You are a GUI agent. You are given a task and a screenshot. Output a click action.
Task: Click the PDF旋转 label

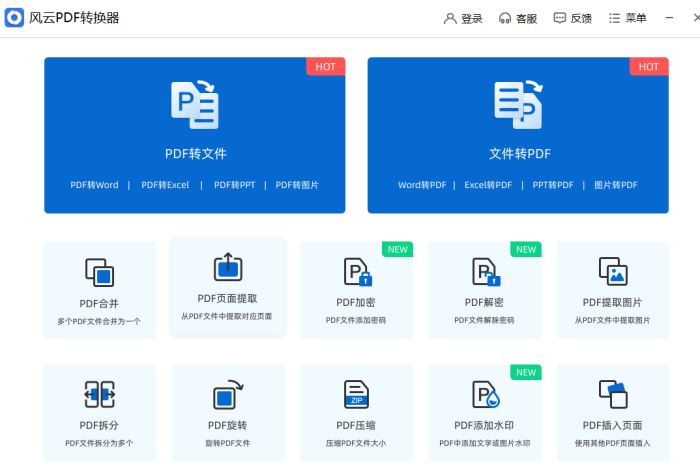(x=227, y=425)
